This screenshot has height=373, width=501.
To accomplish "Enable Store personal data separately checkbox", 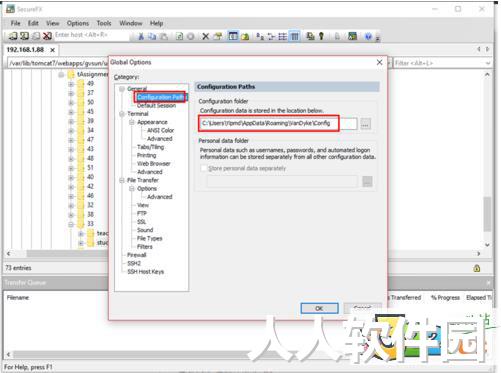I will [x=204, y=168].
